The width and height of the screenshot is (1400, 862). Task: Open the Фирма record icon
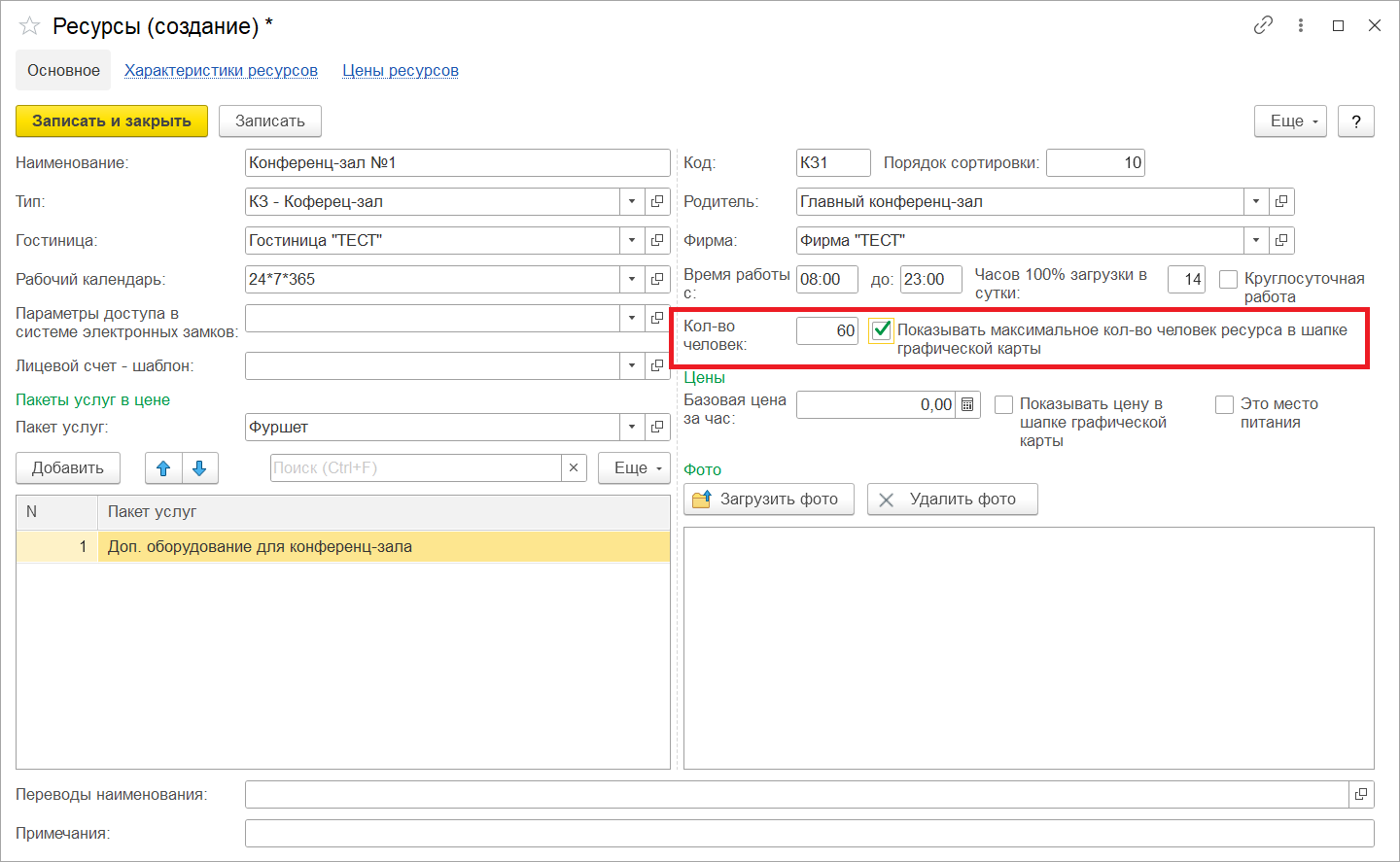pos(1281,240)
